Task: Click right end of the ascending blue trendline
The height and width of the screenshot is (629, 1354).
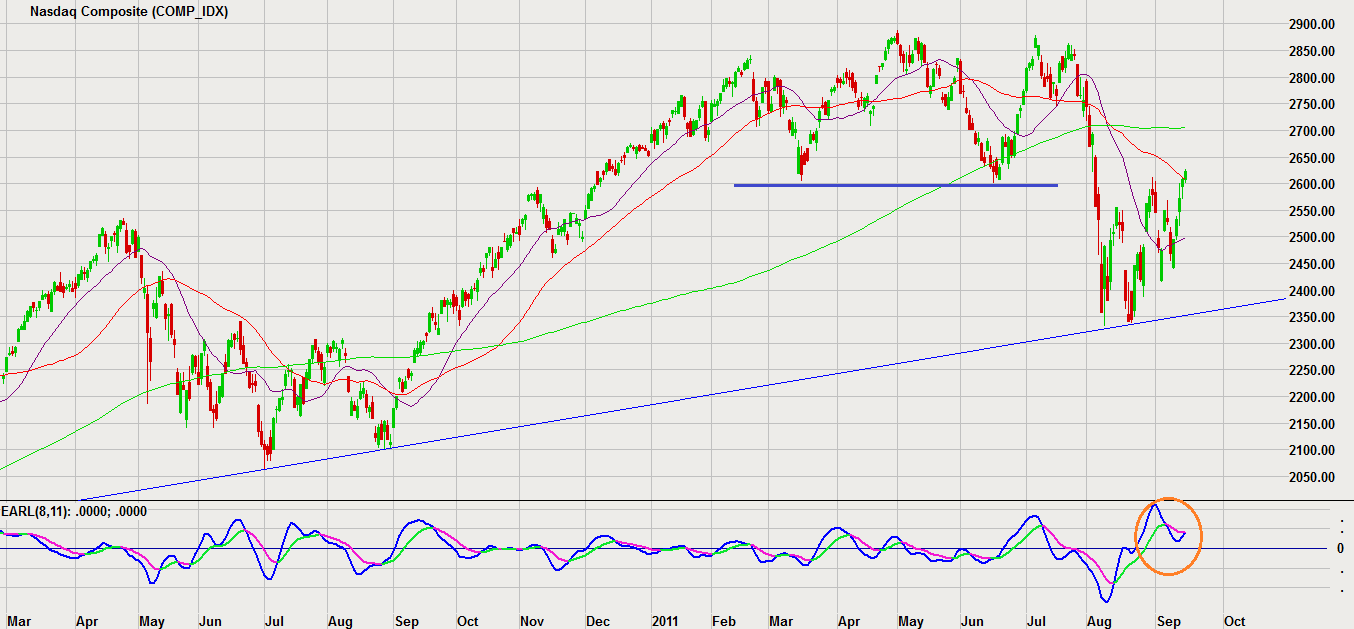Action: pos(1282,299)
